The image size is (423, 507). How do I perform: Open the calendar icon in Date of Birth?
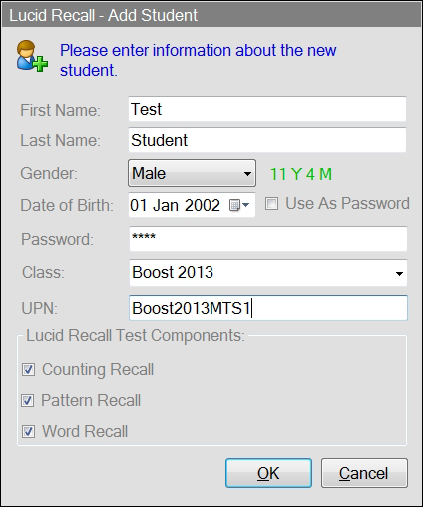coord(234,205)
